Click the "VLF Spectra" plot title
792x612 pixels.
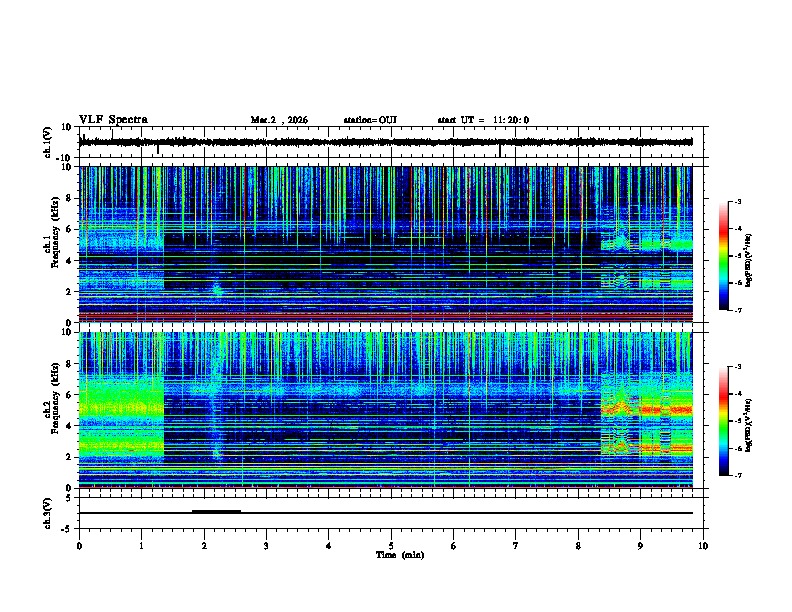pos(113,120)
